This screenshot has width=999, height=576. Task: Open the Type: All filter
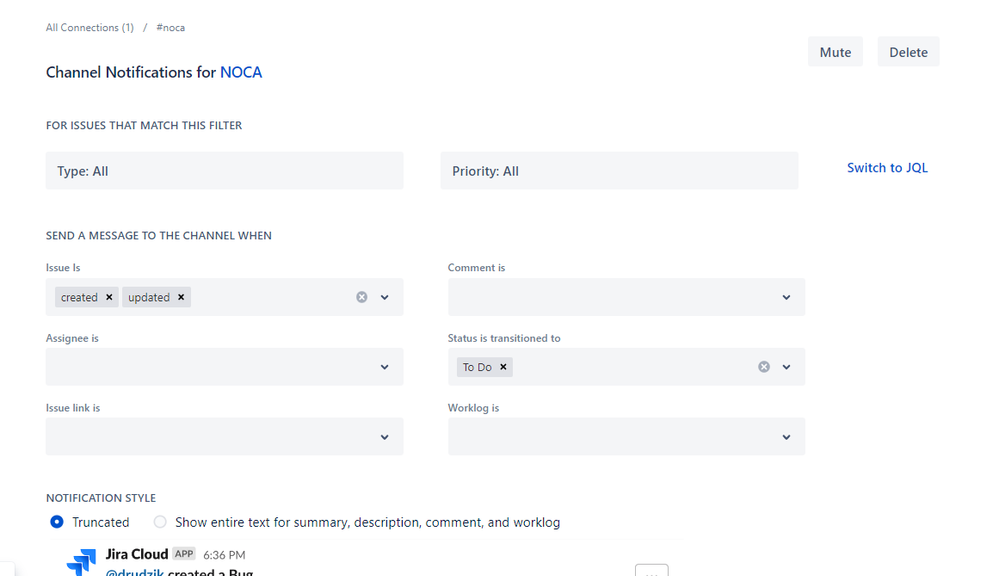[x=224, y=171]
